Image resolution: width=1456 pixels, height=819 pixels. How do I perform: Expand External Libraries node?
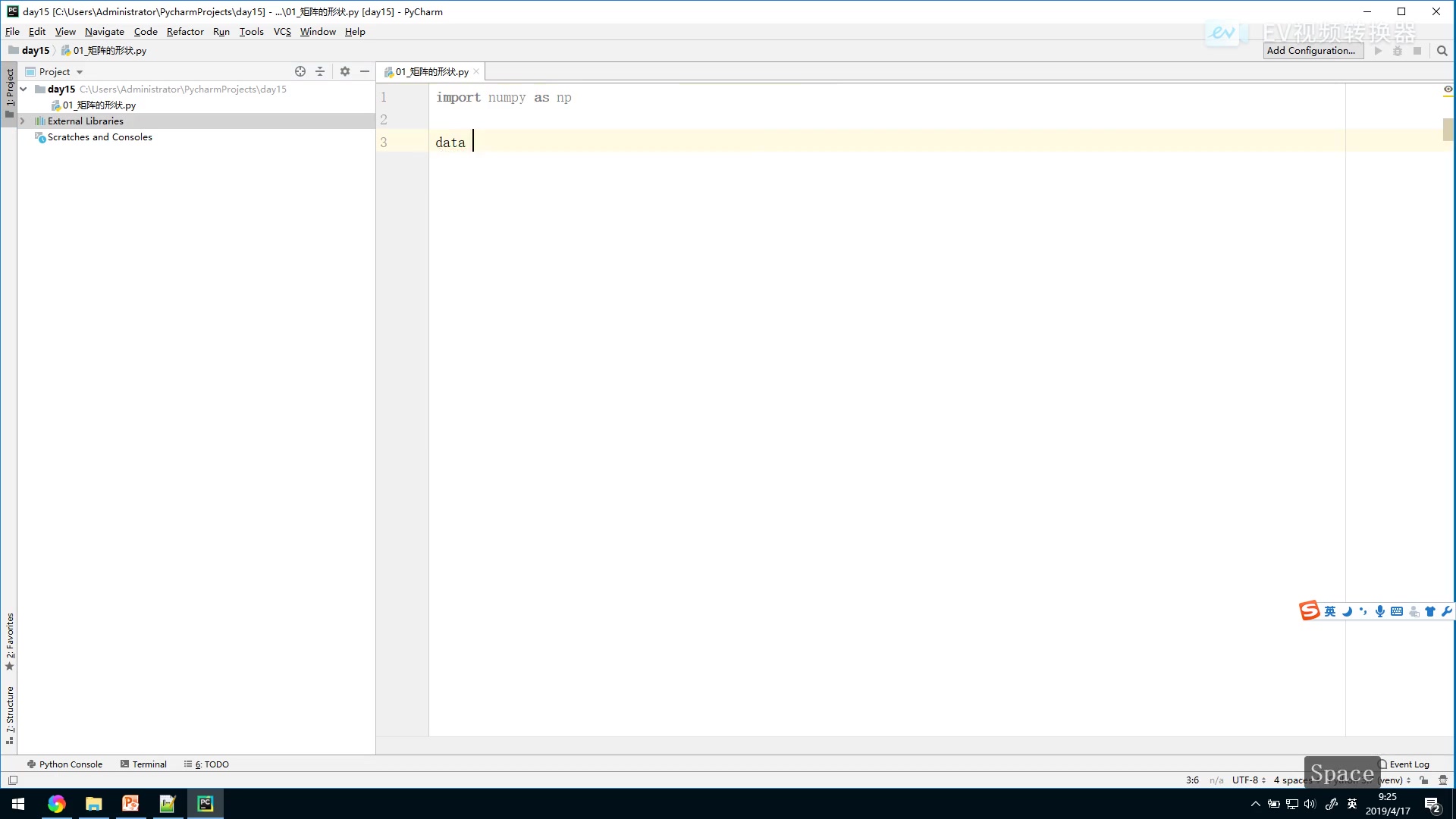22,121
